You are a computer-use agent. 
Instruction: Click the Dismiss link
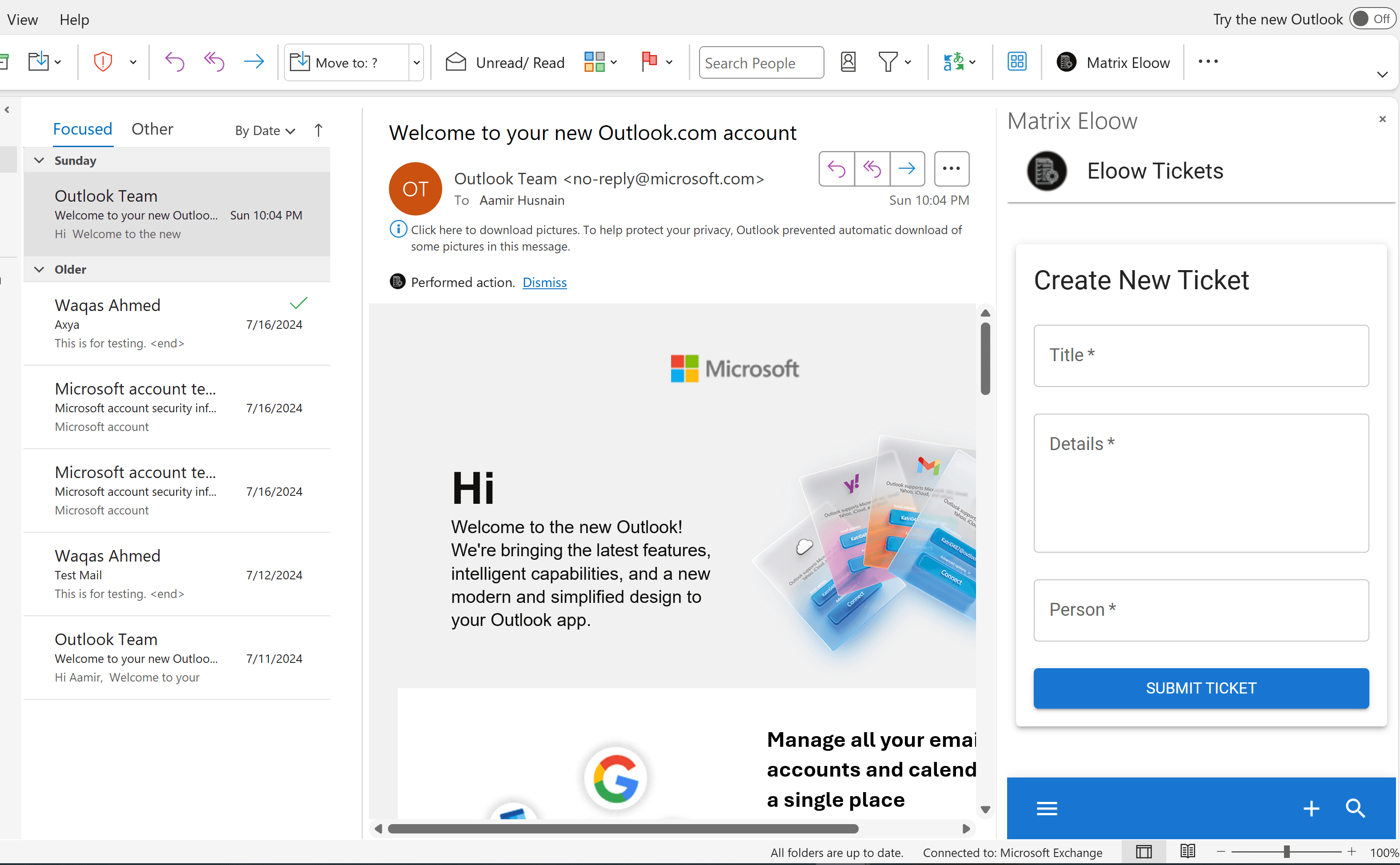(x=544, y=282)
